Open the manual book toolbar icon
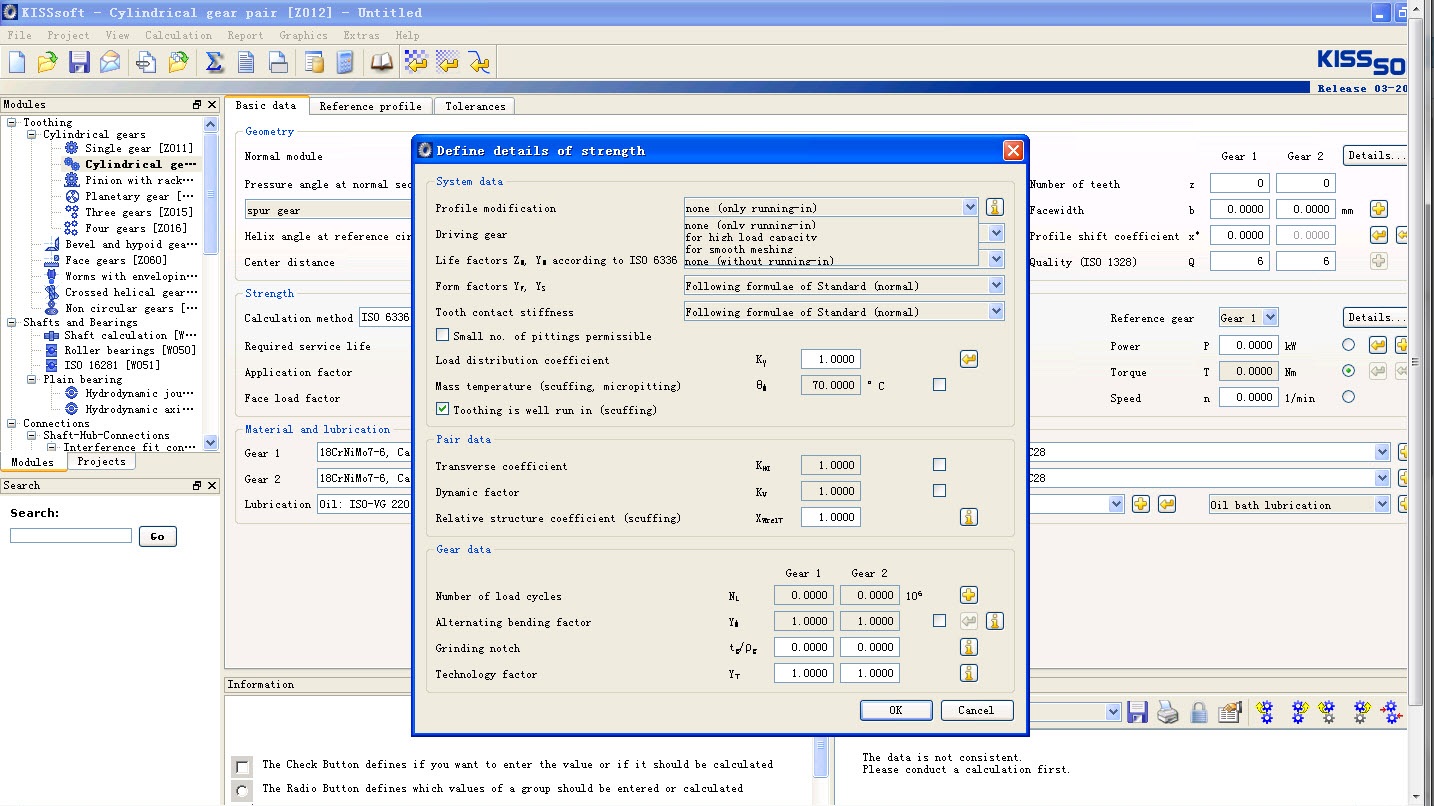This screenshot has height=806, width=1434. pos(382,62)
